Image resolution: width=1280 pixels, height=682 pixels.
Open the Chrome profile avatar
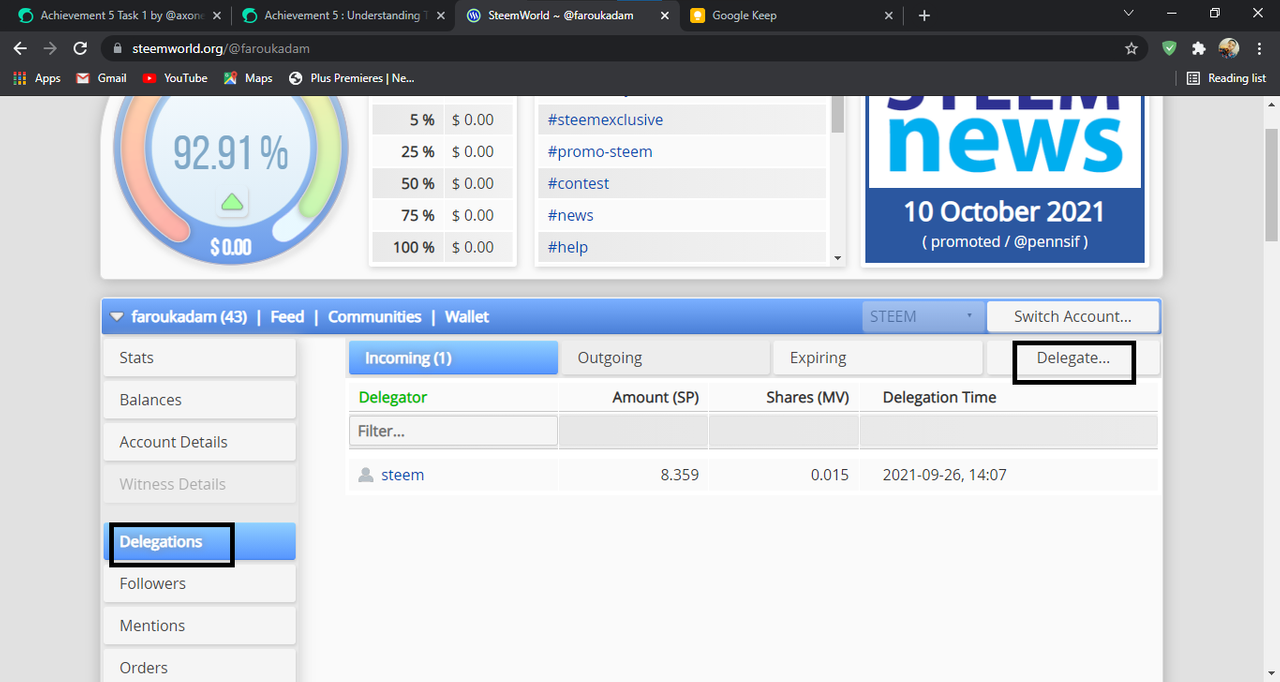point(1229,48)
